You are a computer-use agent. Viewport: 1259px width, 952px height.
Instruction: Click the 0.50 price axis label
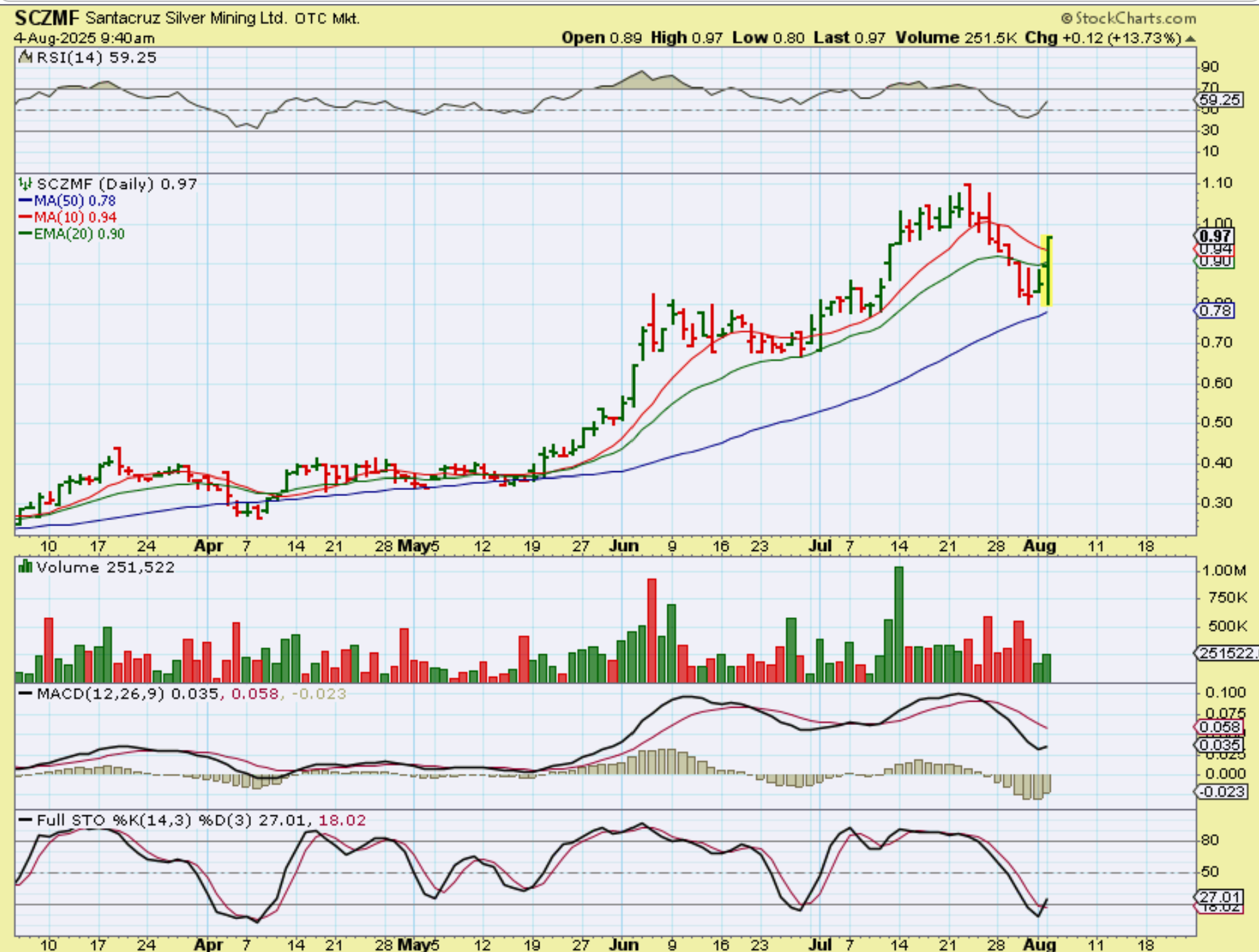(x=1217, y=422)
